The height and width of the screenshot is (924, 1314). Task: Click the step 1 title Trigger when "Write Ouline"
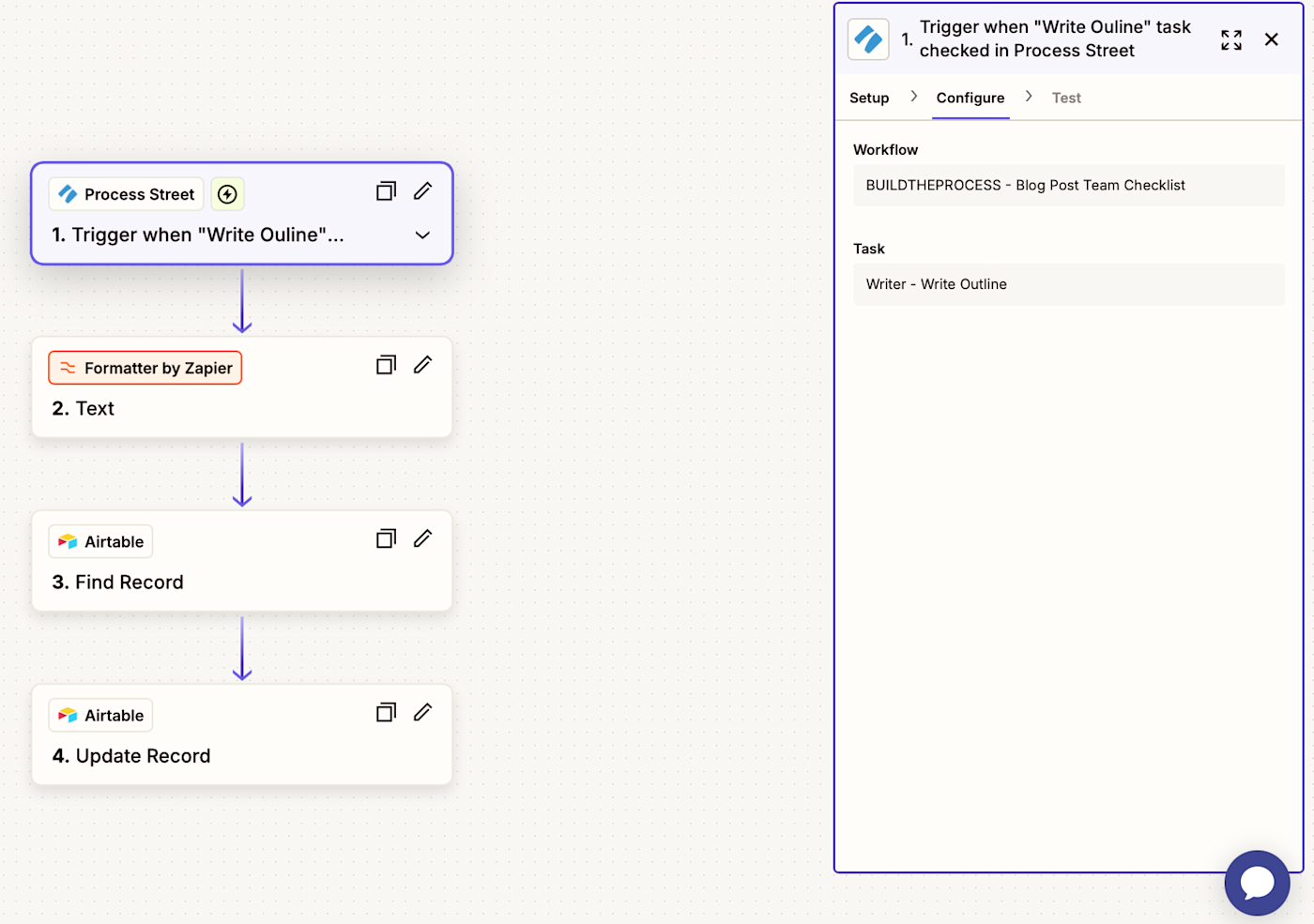coord(198,235)
